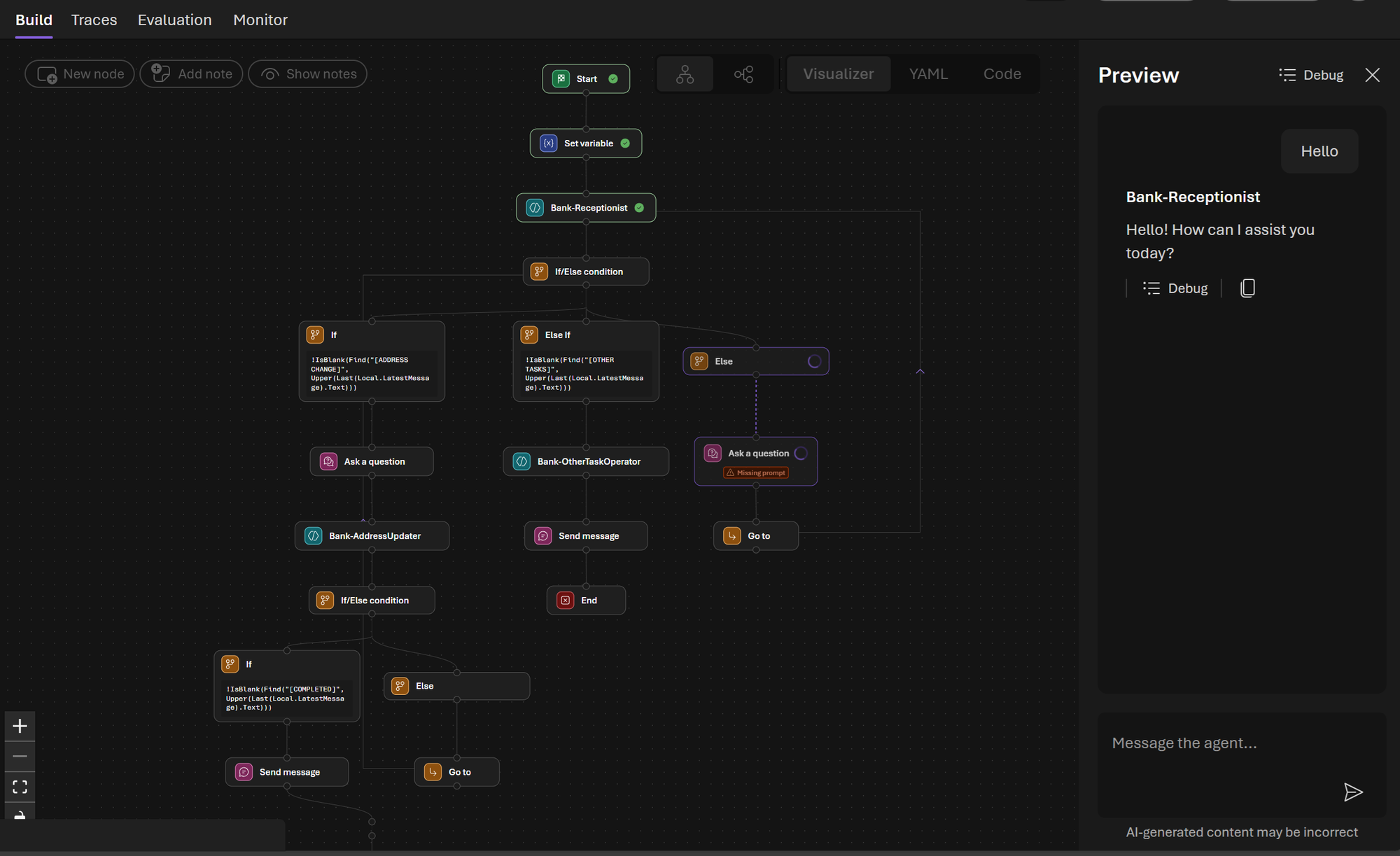Image resolution: width=1400 pixels, height=856 pixels.
Task: Click the send message arrow icon
Action: [x=1352, y=792]
